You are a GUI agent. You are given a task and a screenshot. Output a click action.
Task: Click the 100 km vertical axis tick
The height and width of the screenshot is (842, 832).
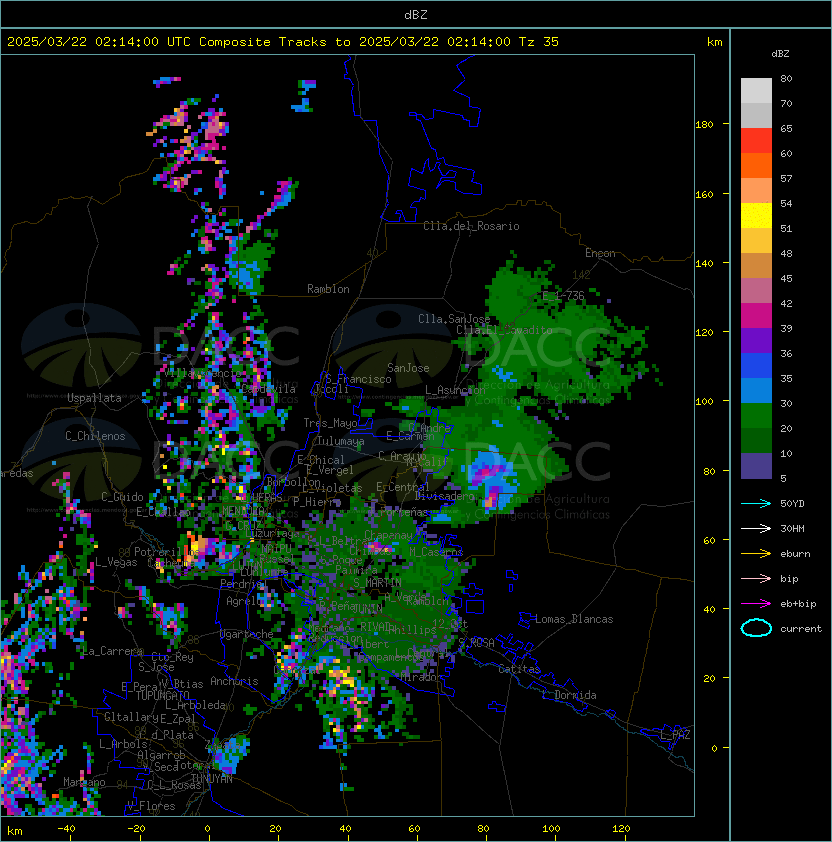pos(704,402)
